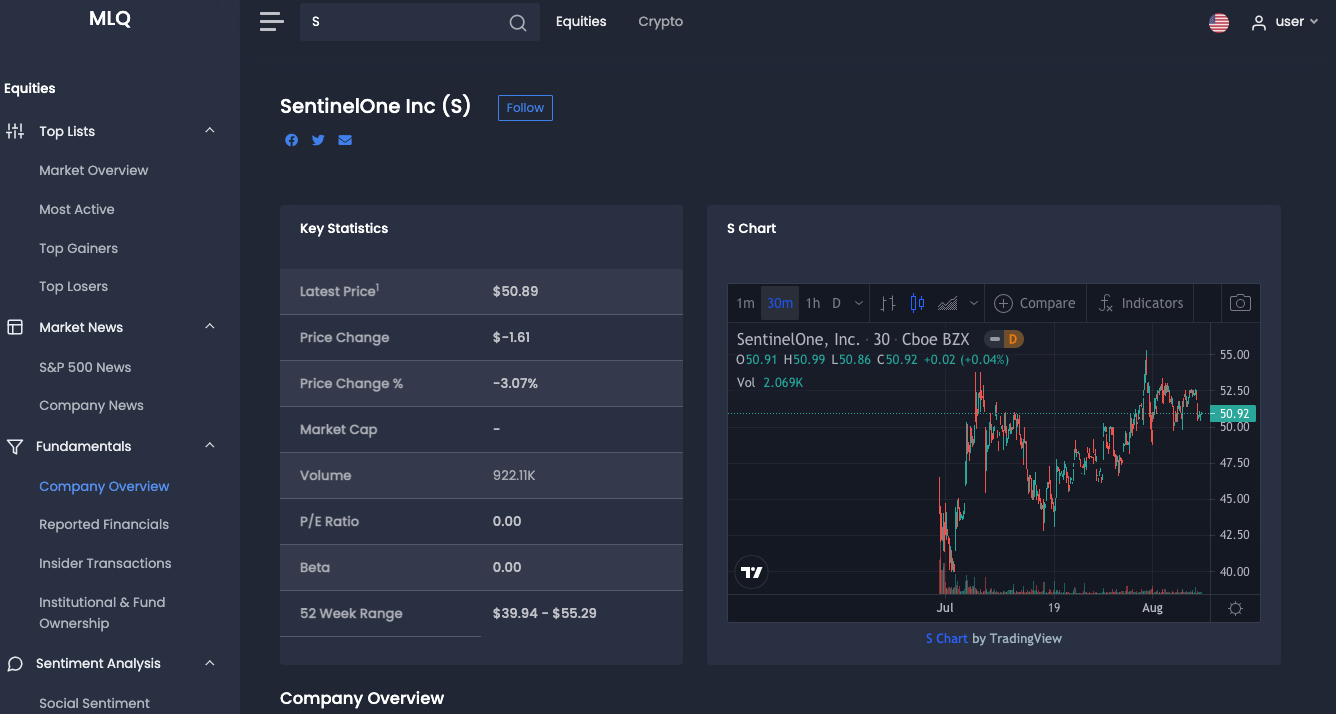Open the chart interval dropdown arrow
Screen dimensions: 1336x714
click(x=859, y=303)
